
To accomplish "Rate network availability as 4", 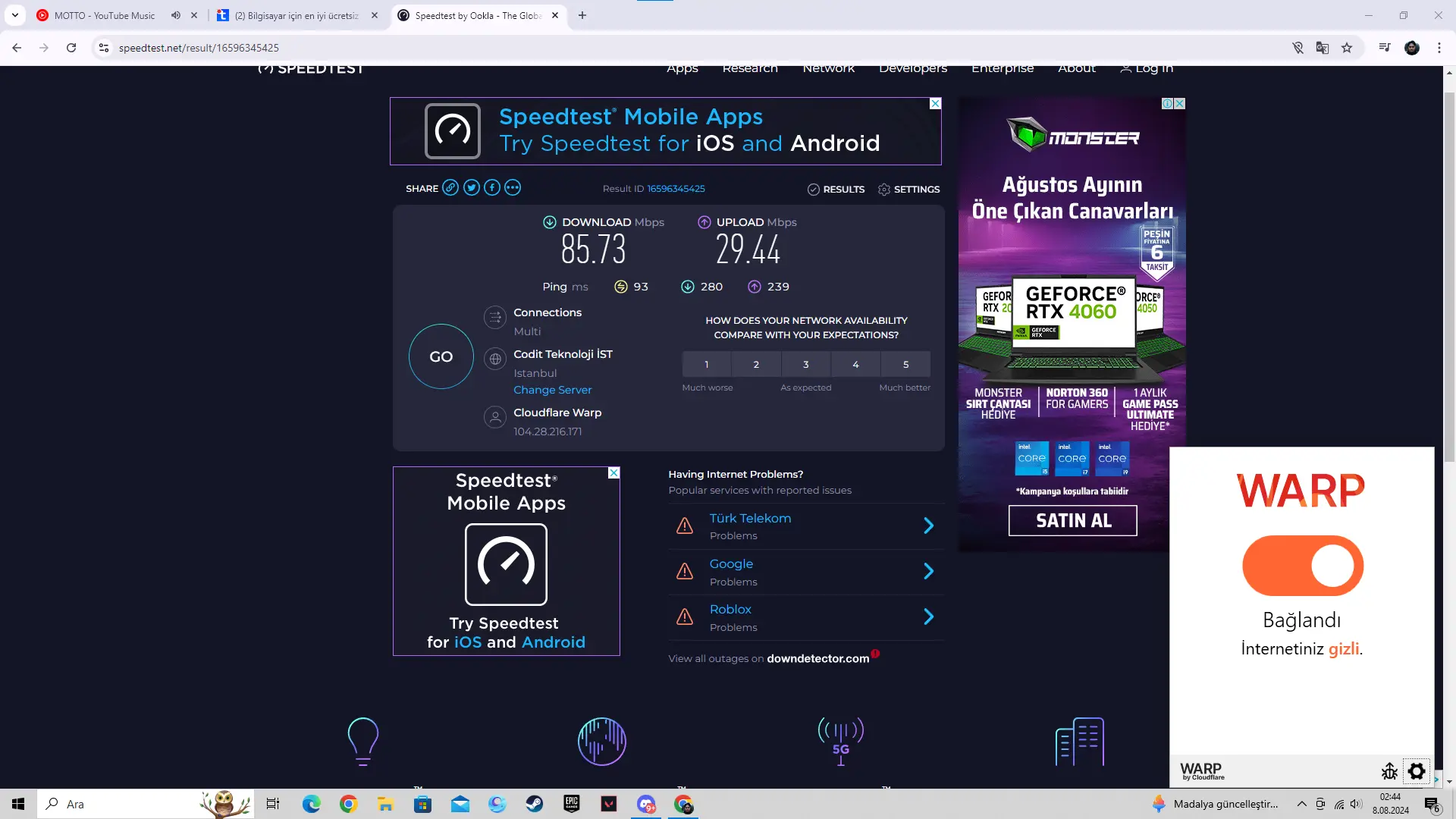I will [x=856, y=364].
